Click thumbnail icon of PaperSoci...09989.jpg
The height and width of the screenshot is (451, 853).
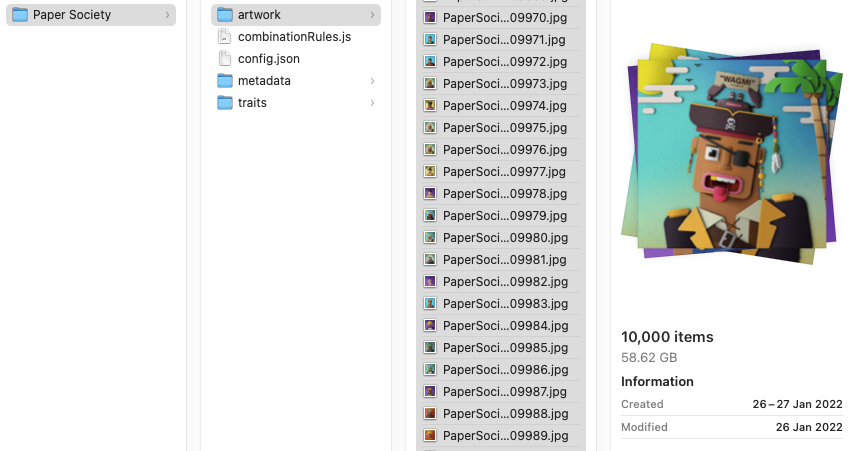click(430, 435)
